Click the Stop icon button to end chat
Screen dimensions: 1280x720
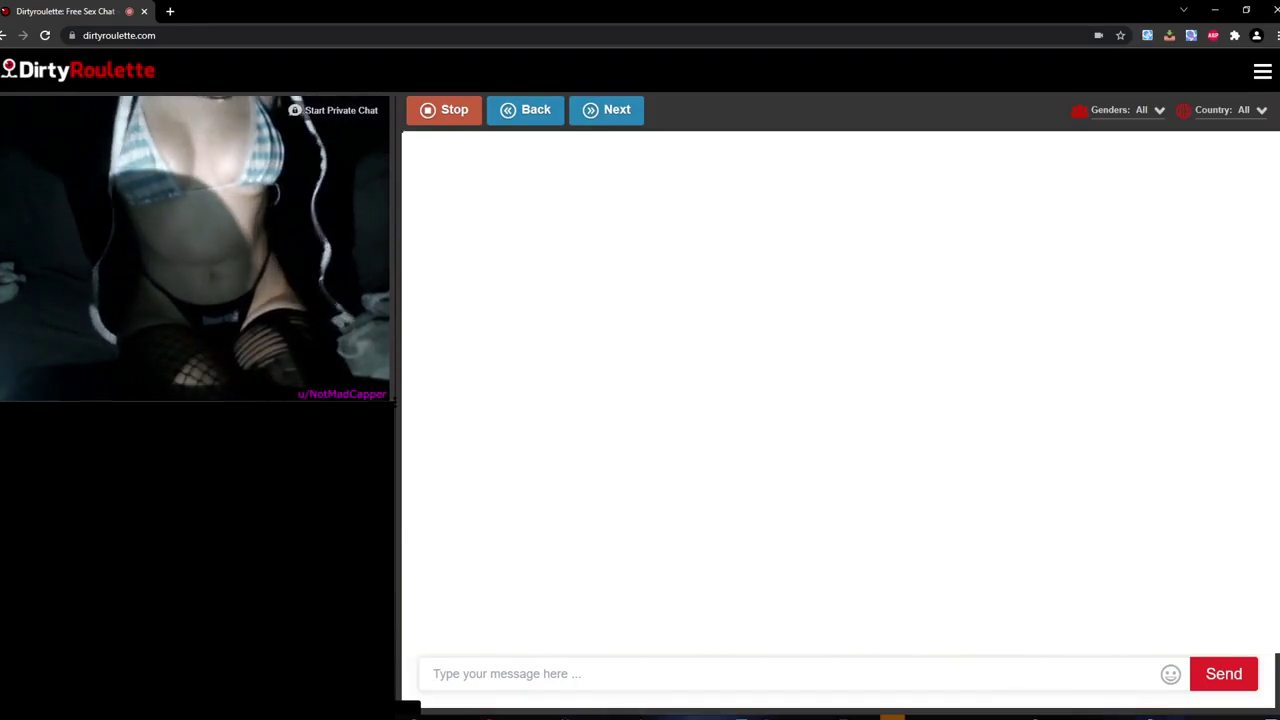[x=427, y=110]
